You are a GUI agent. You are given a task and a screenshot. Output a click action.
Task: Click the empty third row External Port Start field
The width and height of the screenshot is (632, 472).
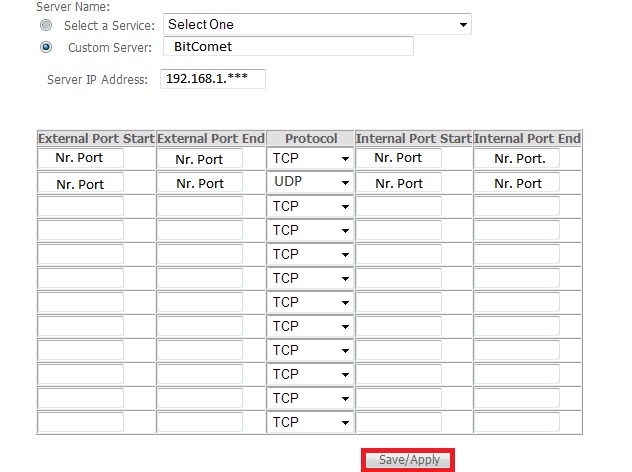(81, 206)
